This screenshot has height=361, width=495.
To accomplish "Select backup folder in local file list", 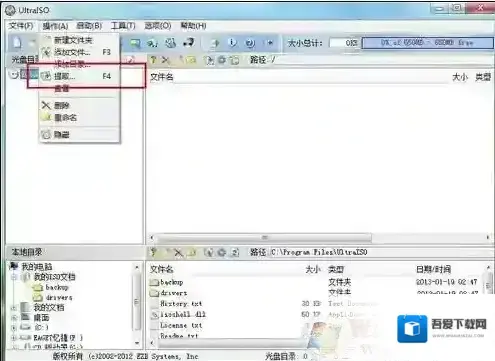I will point(171,282).
